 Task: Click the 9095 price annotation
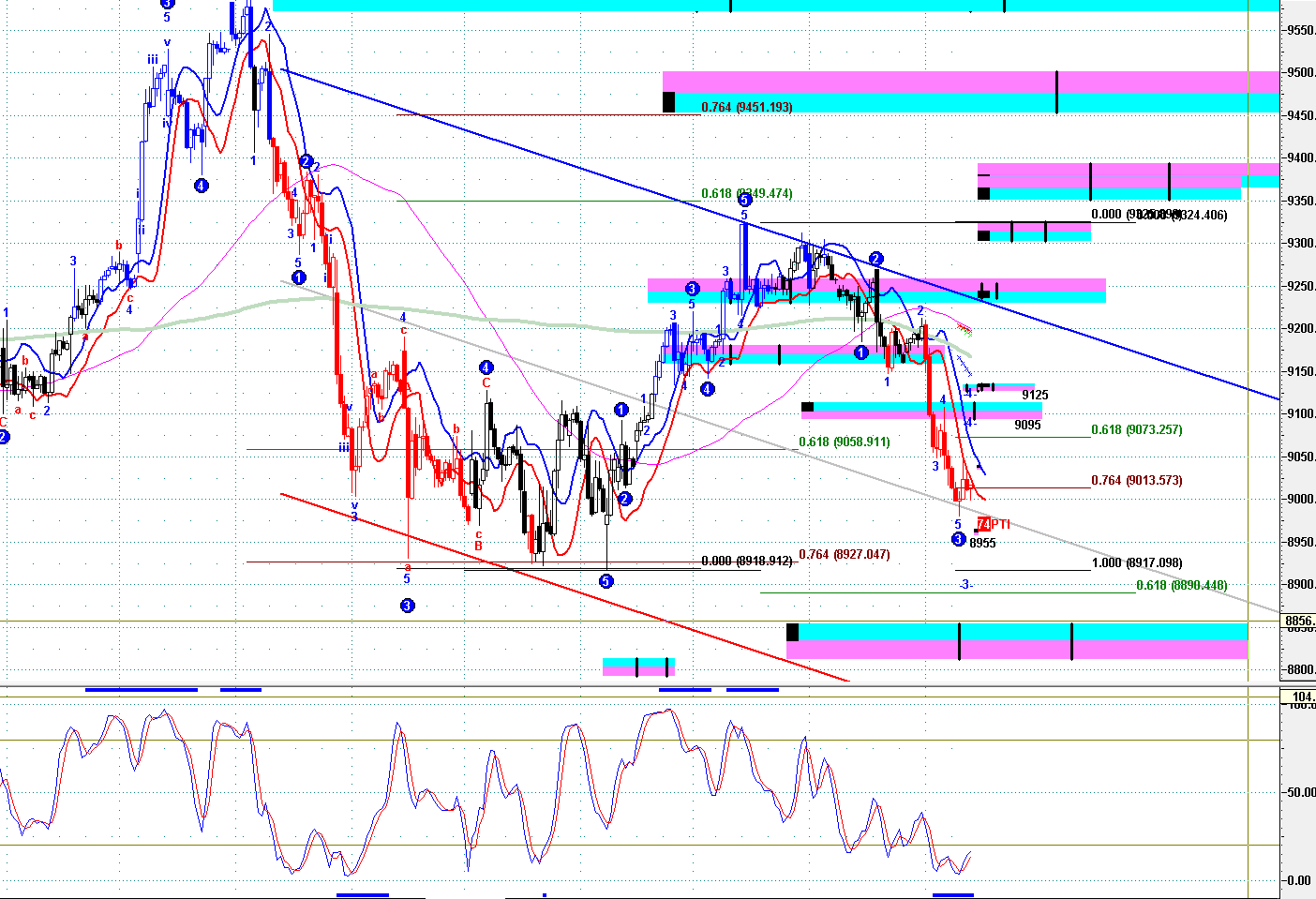click(1027, 425)
